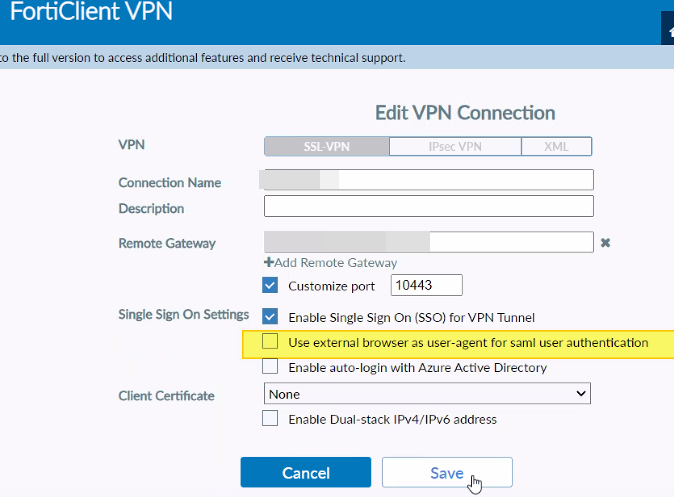Viewport: 674px width, 497px height.
Task: Click the home icon in the header
Action: coord(668,31)
